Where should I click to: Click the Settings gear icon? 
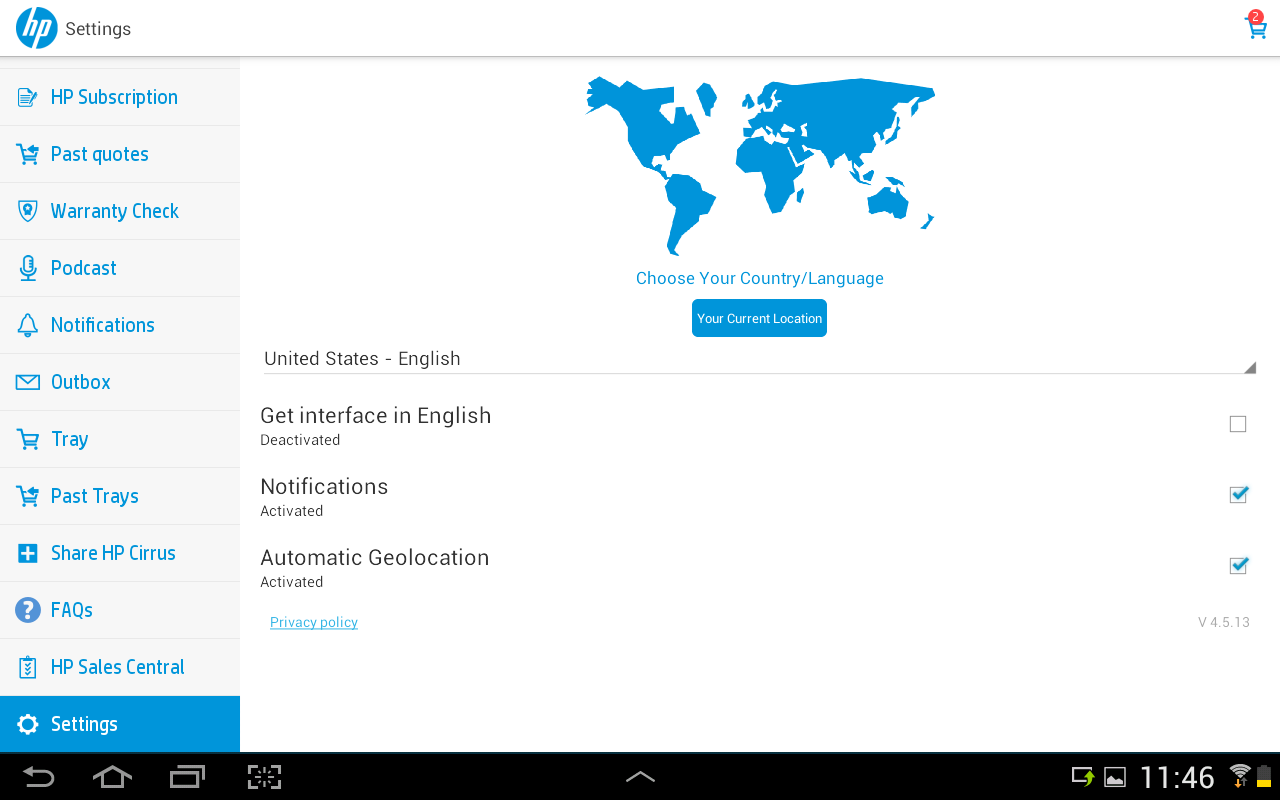click(28, 724)
